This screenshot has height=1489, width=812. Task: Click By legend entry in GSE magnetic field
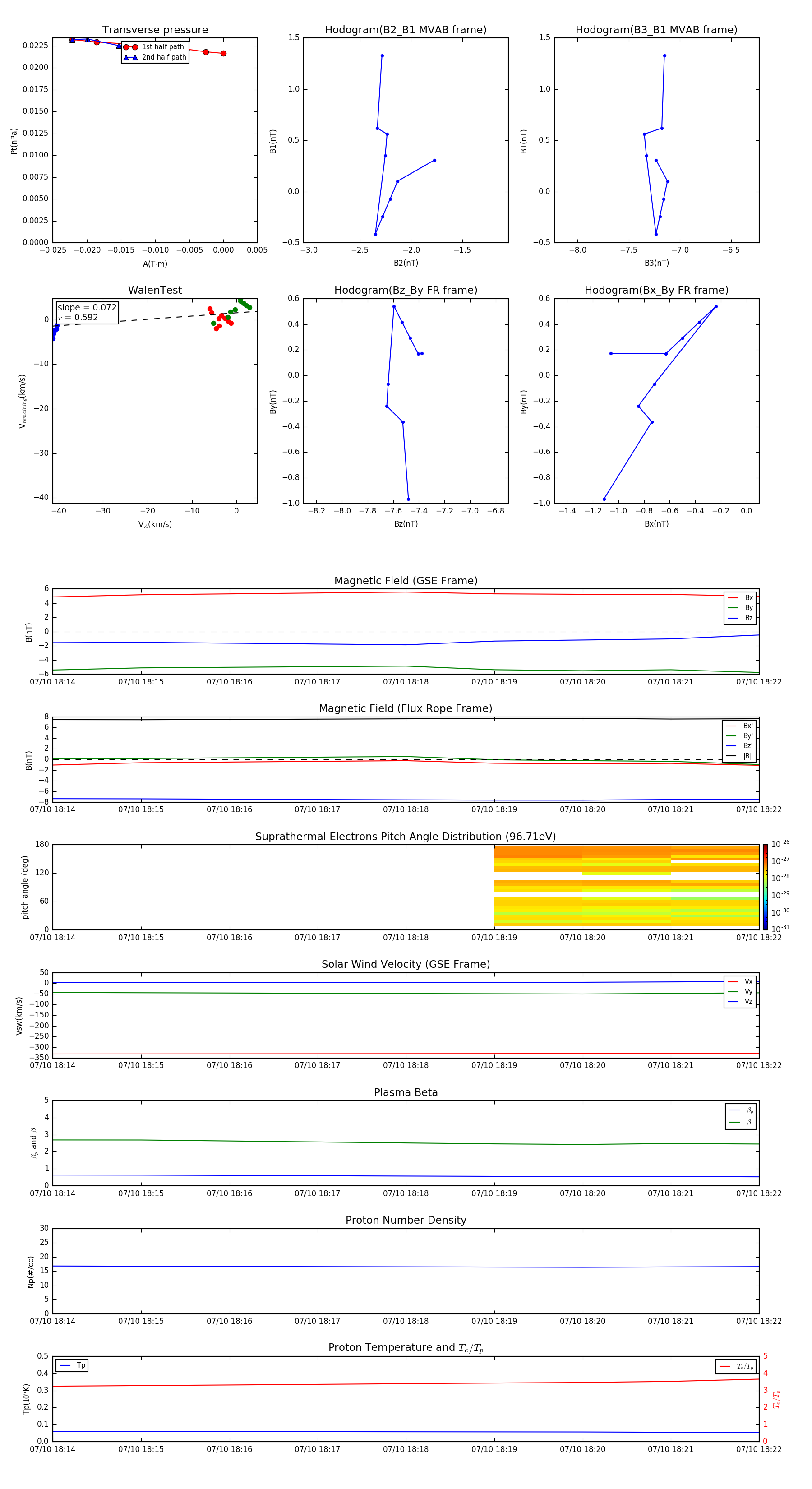[x=741, y=608]
